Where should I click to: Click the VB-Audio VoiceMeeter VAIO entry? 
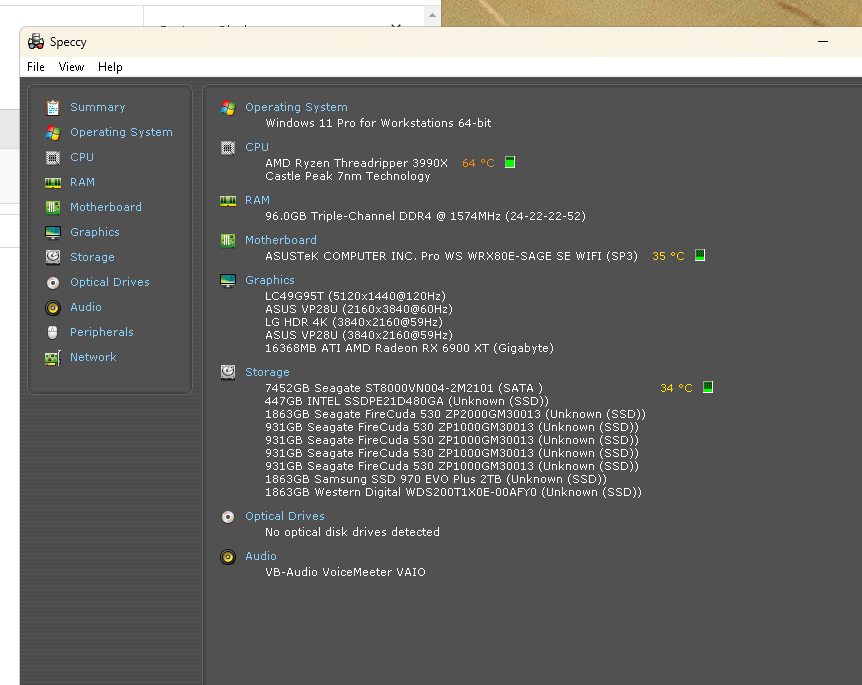(345, 572)
